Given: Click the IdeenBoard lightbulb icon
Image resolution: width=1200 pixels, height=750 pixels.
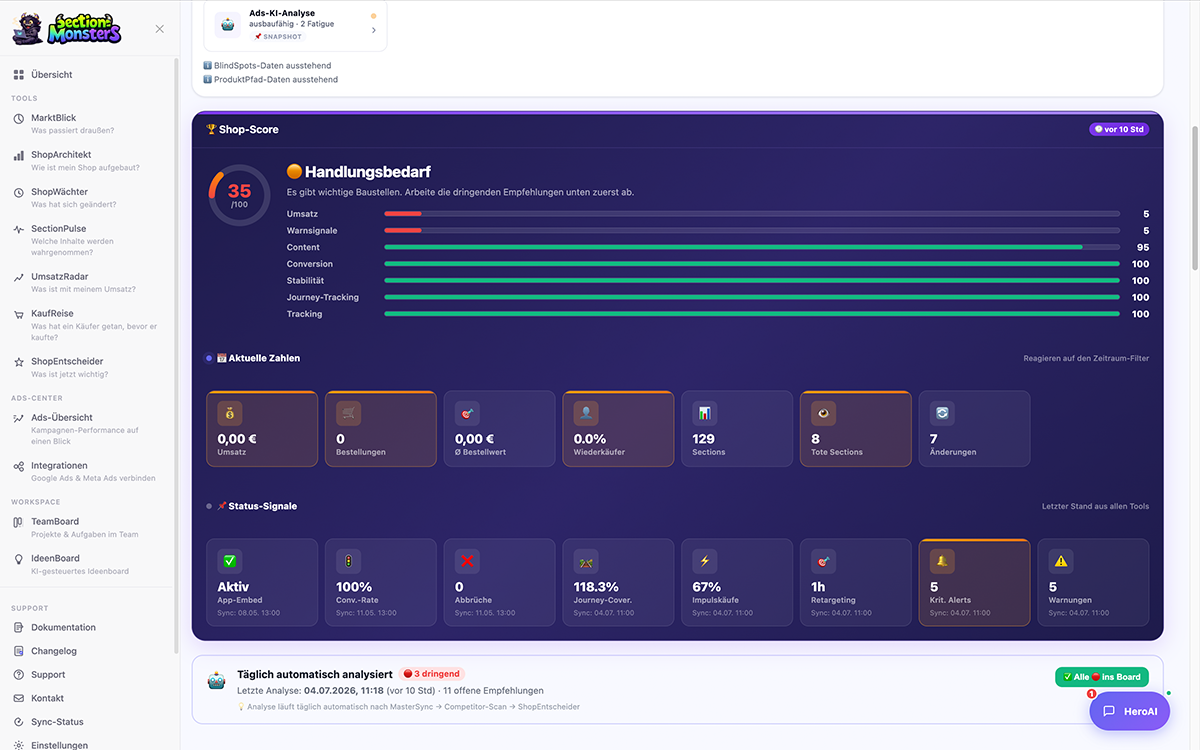Looking at the screenshot, I should (x=19, y=559).
